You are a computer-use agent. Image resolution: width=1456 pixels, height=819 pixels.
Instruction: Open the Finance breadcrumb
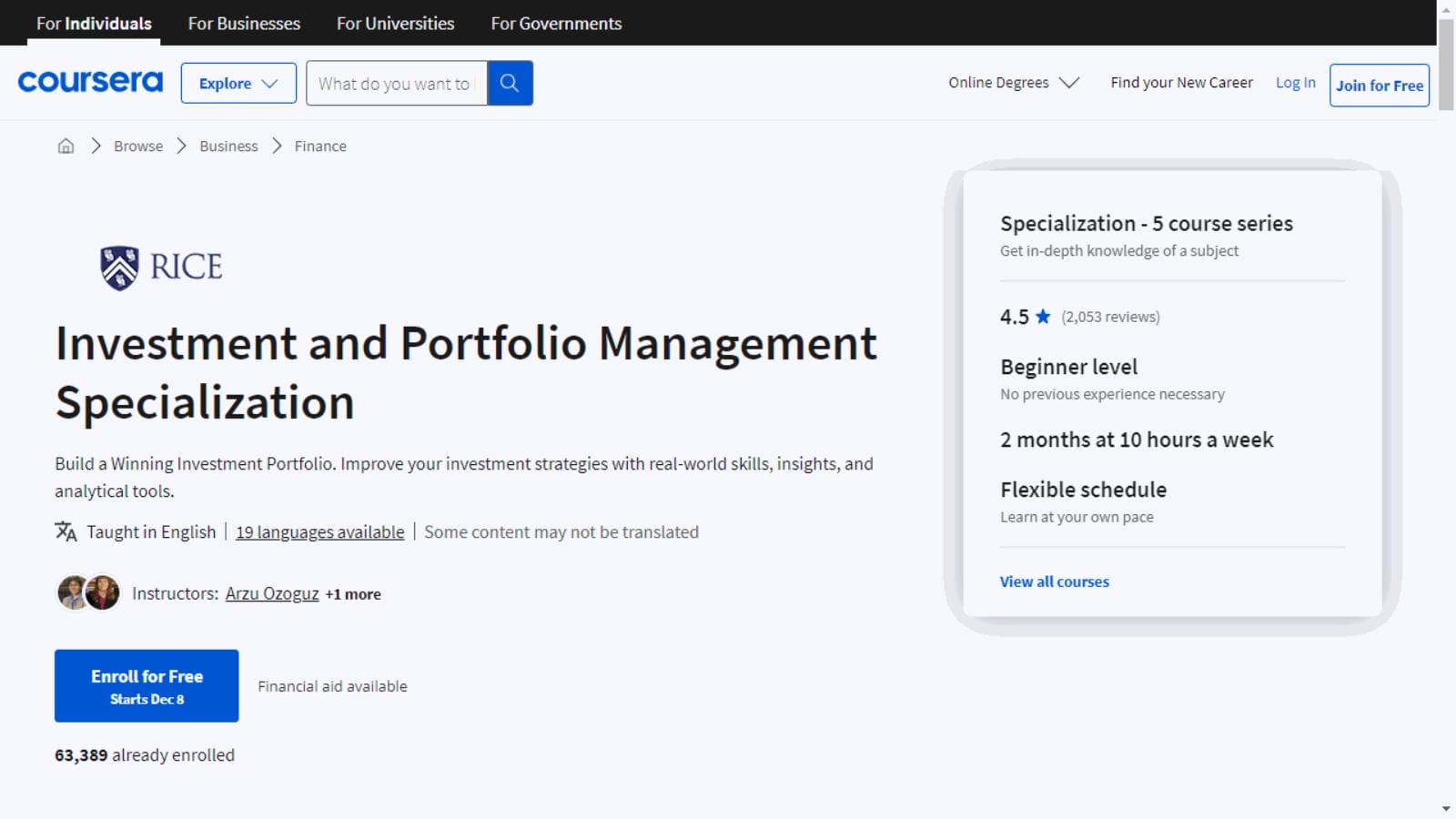coord(320,146)
